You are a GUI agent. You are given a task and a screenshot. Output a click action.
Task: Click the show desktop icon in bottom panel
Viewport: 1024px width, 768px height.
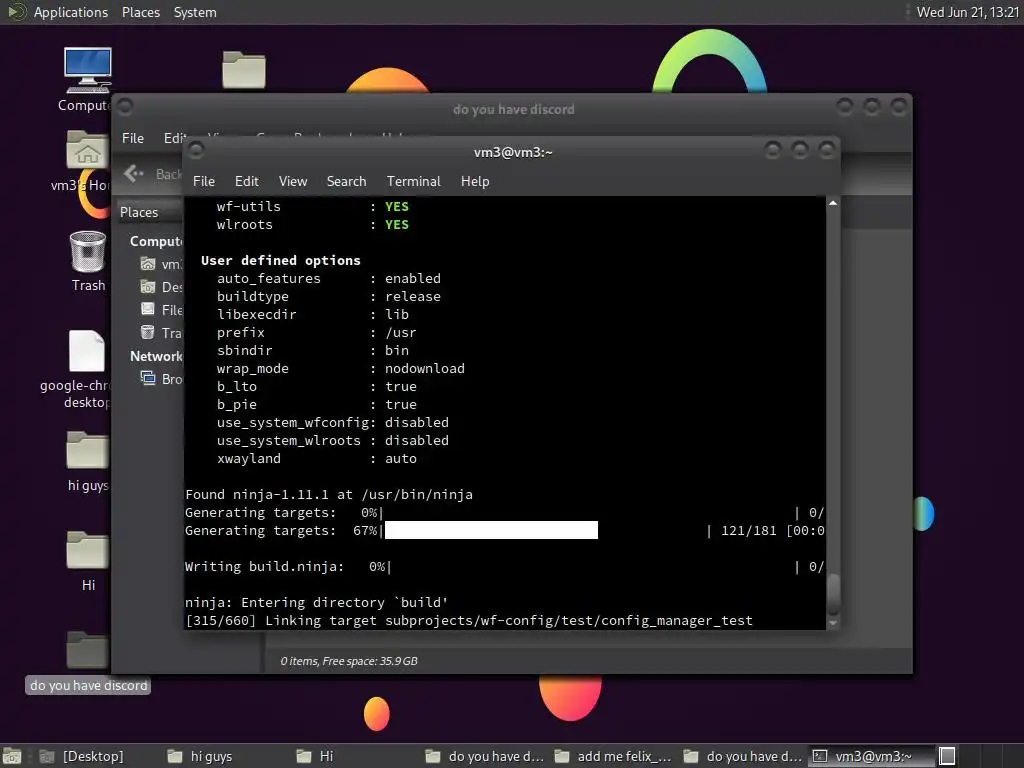tap(12, 756)
